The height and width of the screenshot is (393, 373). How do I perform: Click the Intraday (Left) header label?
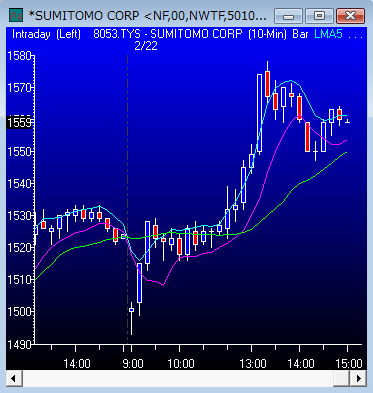click(x=46, y=34)
